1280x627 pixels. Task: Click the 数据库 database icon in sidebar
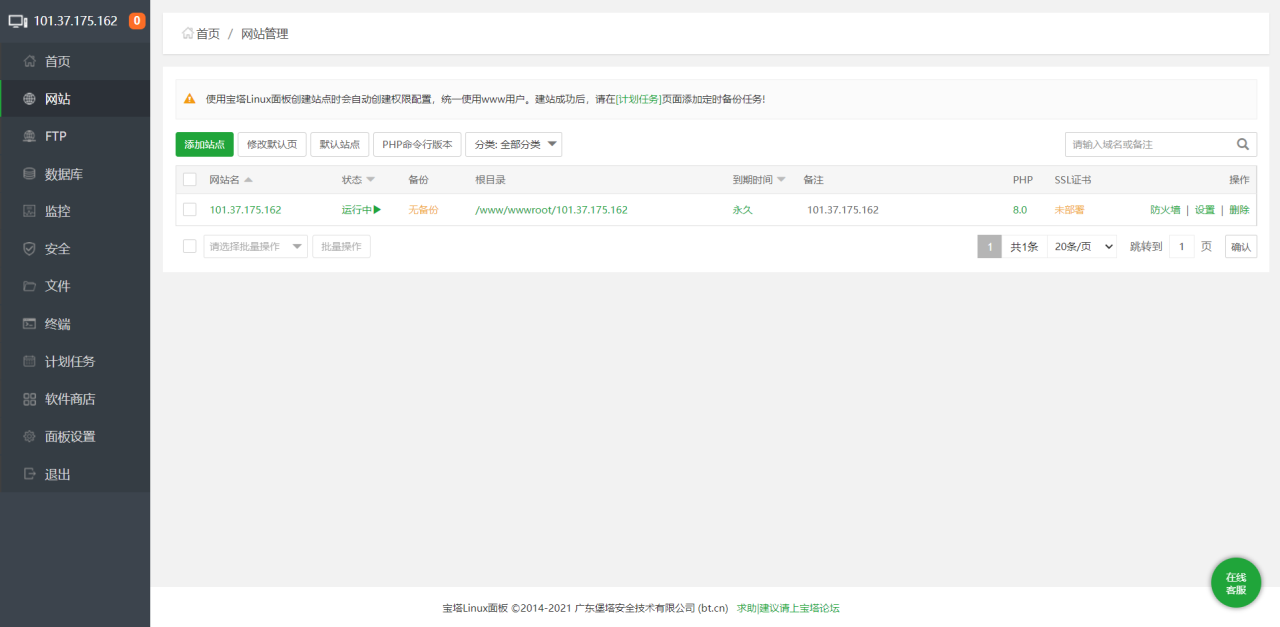coord(29,174)
